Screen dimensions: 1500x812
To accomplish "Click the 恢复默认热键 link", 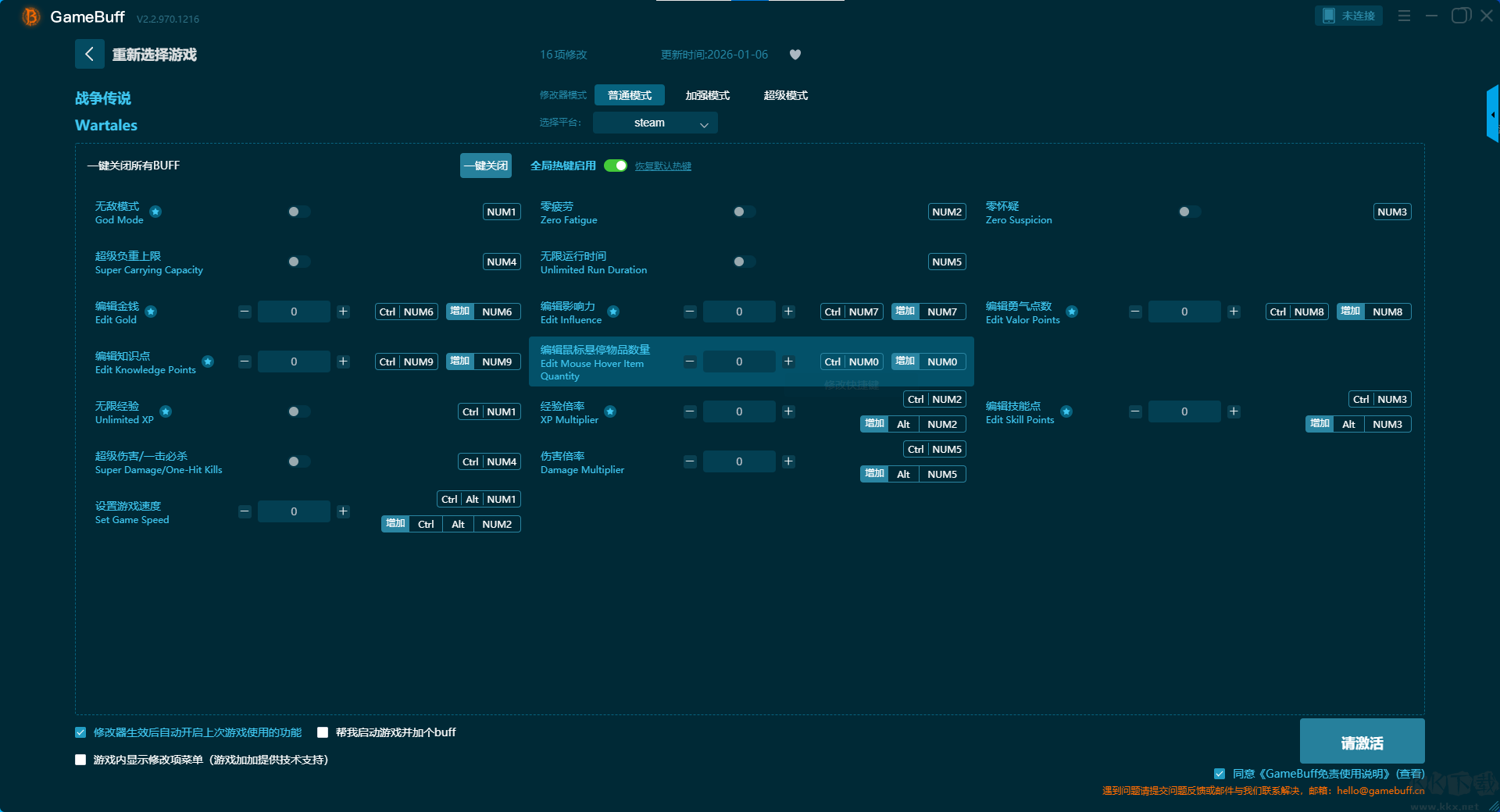I will 662,166.
